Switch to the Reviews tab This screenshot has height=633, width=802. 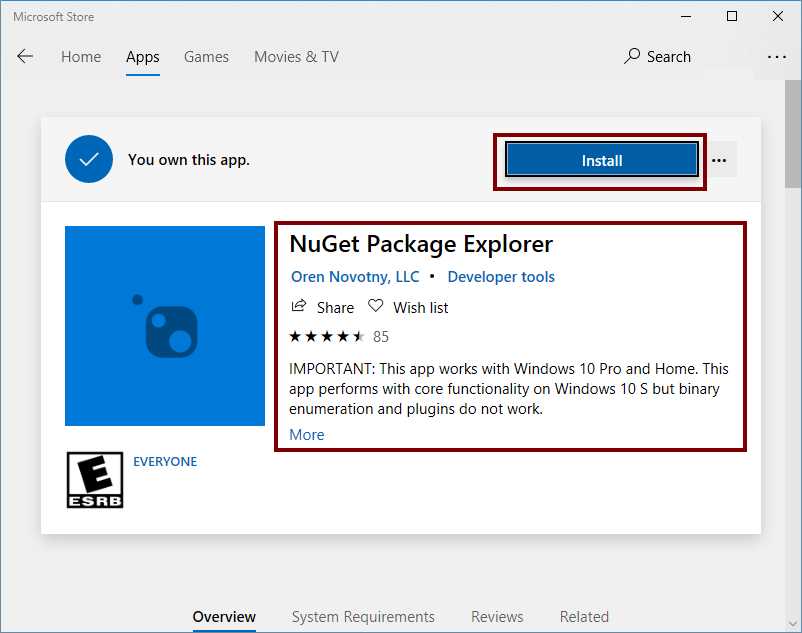(497, 617)
